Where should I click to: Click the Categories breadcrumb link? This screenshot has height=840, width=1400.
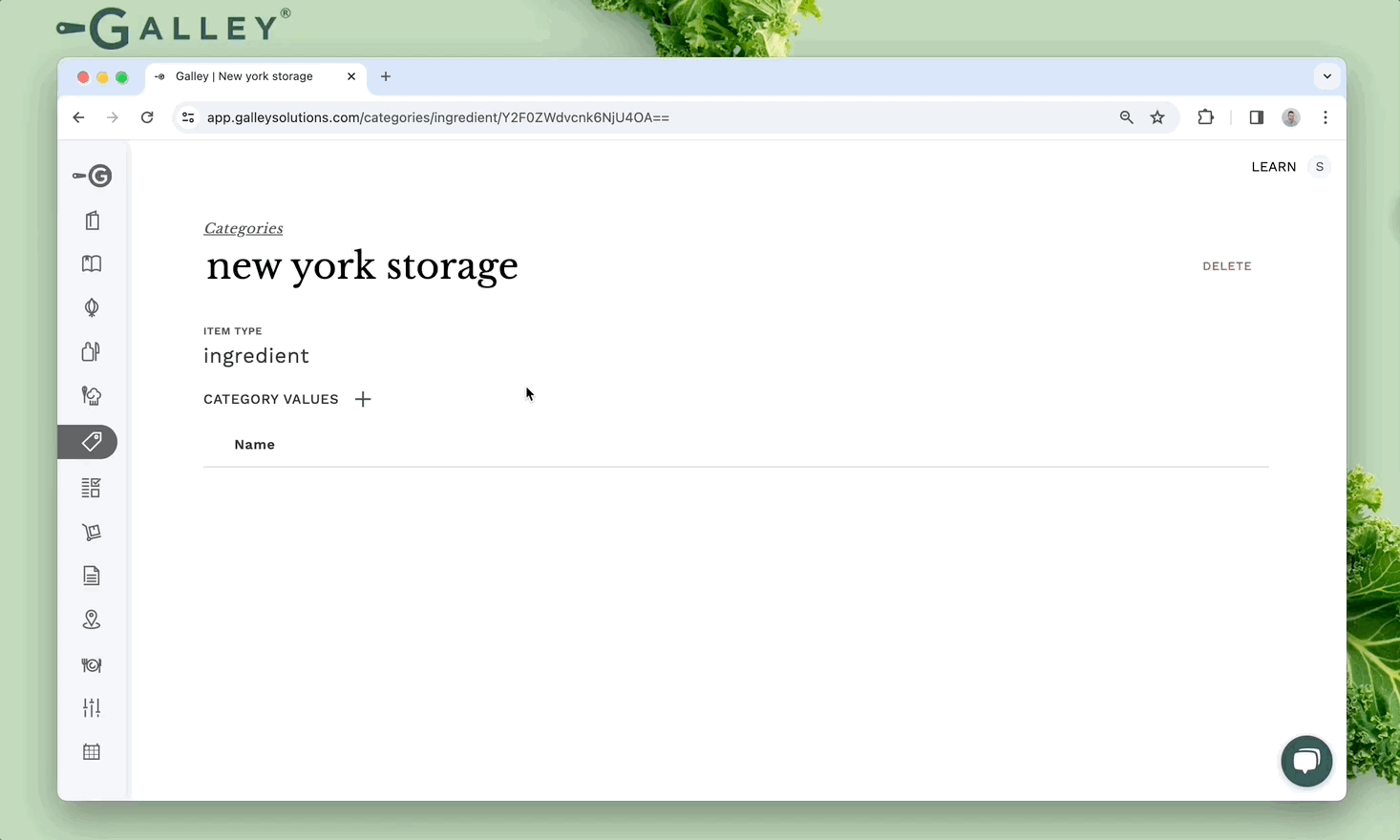coord(244,228)
